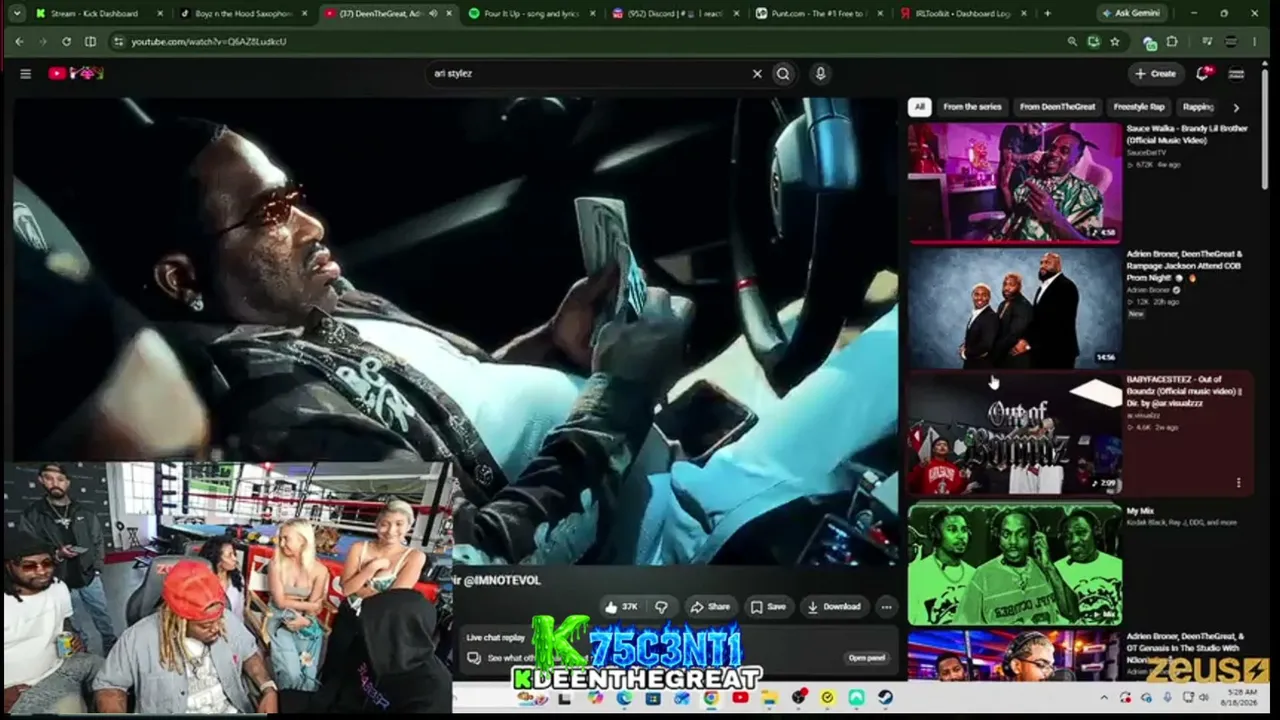1280x720 pixels.
Task: Open the 'In The Studio With' video thumbnail
Action: [1015, 655]
